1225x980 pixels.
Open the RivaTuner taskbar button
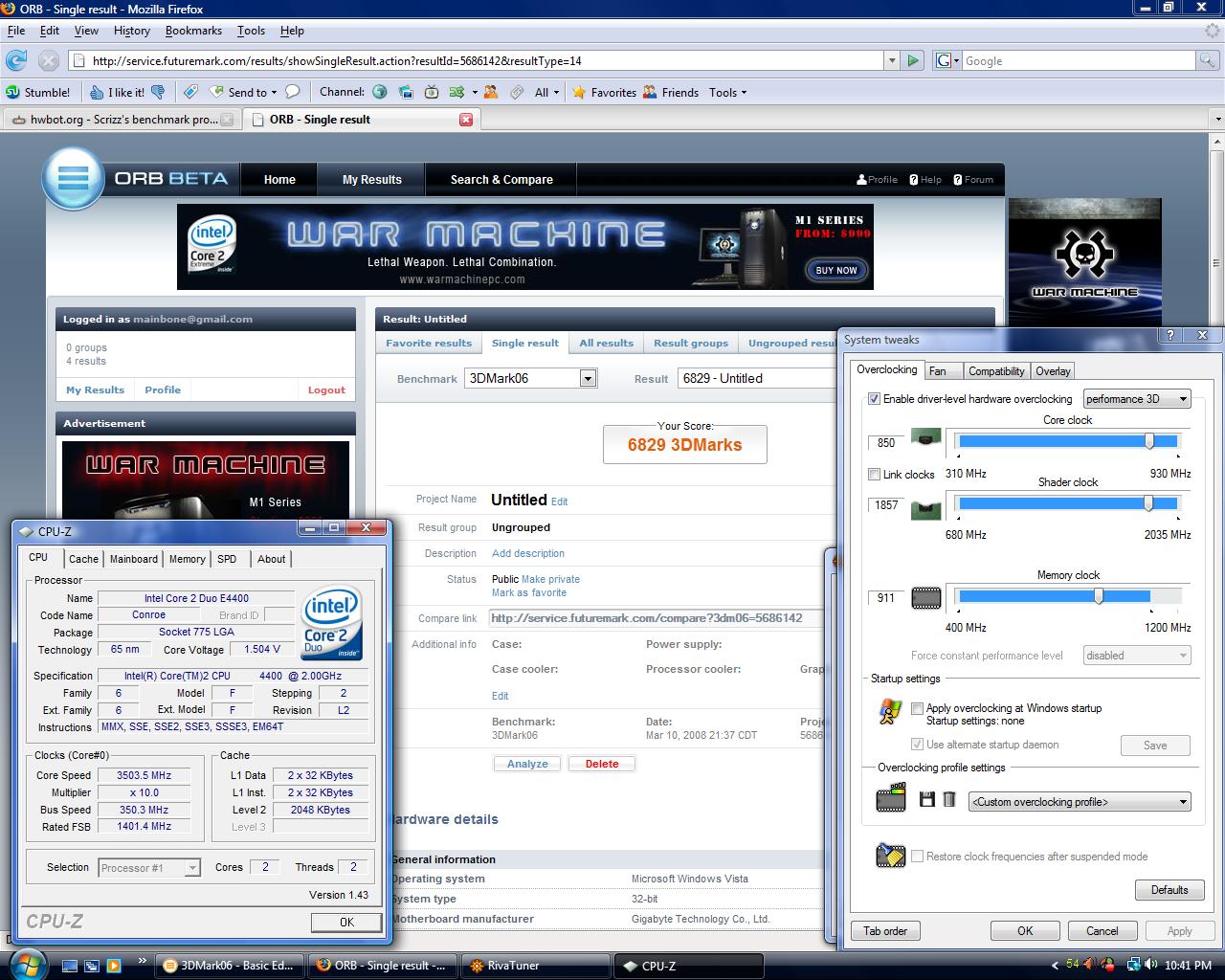pyautogui.click(x=536, y=966)
